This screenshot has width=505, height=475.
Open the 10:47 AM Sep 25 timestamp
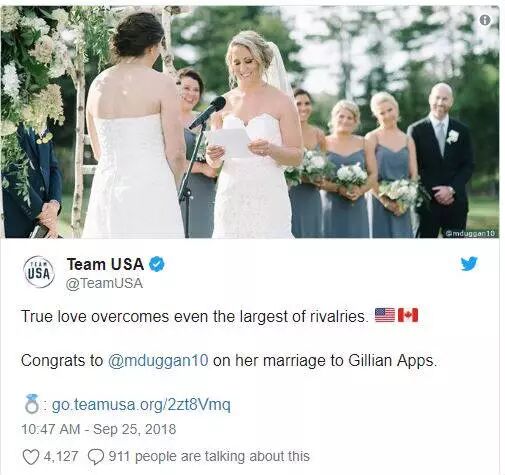[99, 429]
